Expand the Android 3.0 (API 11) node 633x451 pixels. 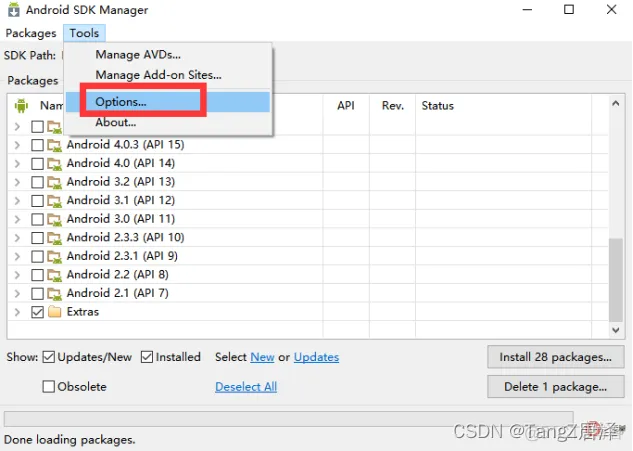point(17,219)
